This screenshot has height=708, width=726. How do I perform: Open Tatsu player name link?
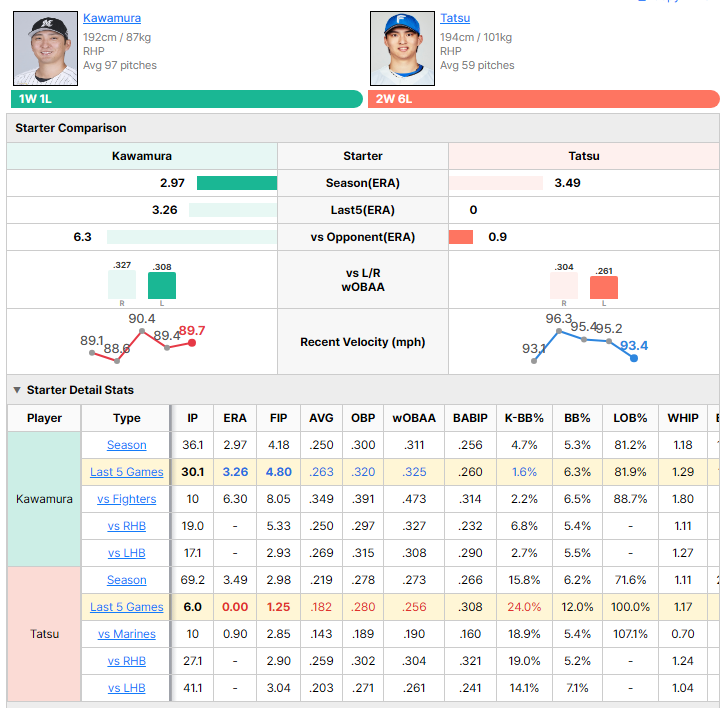point(455,18)
